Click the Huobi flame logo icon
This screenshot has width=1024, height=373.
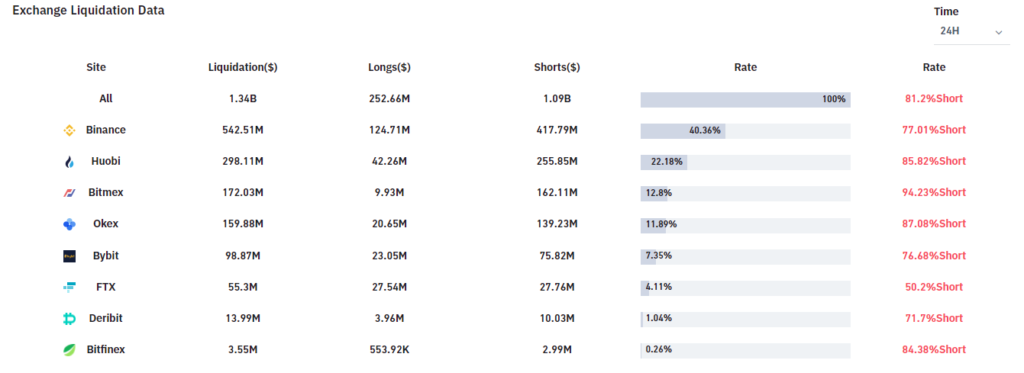(x=69, y=162)
